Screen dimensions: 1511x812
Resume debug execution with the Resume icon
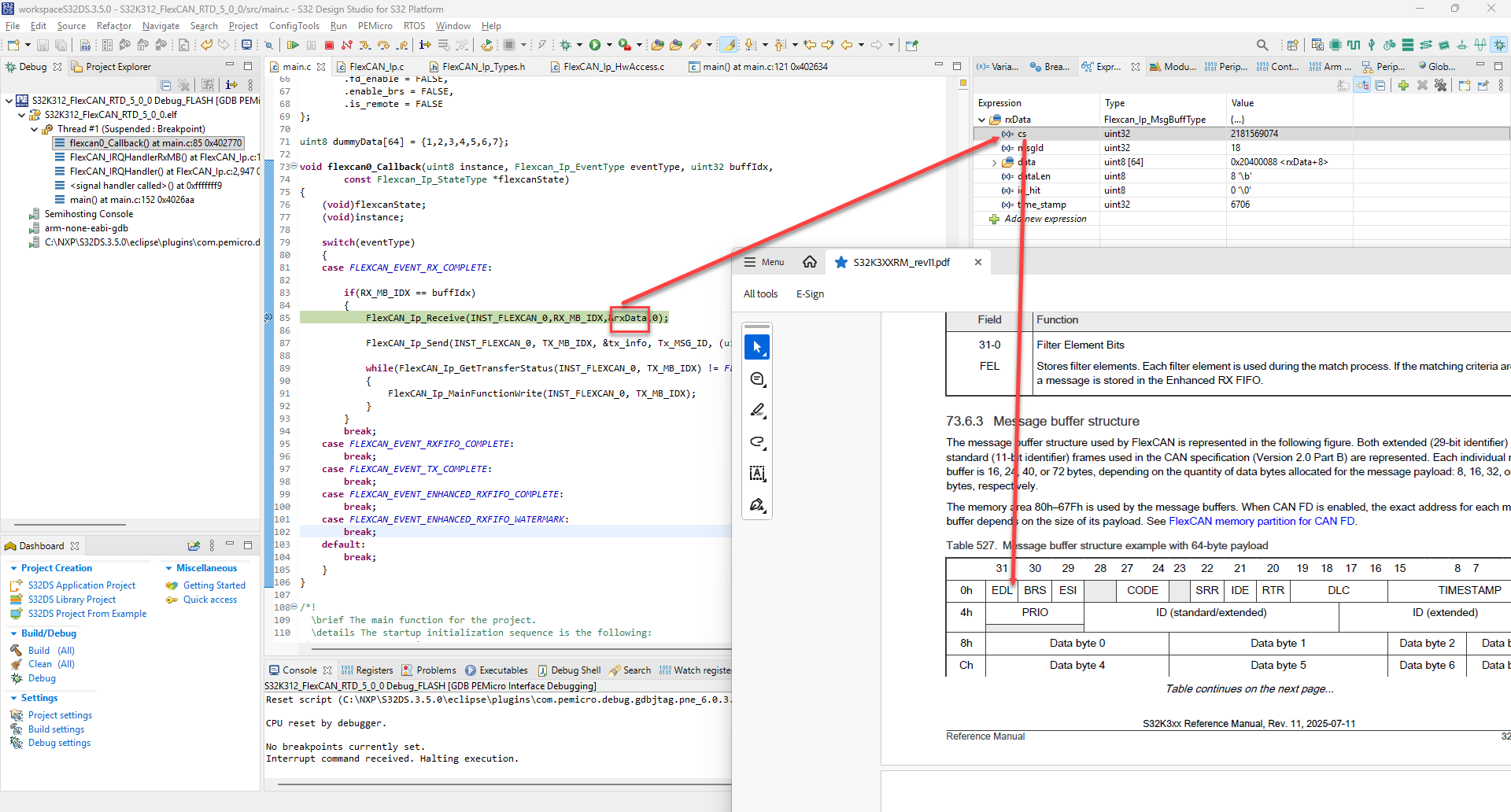coord(293,46)
